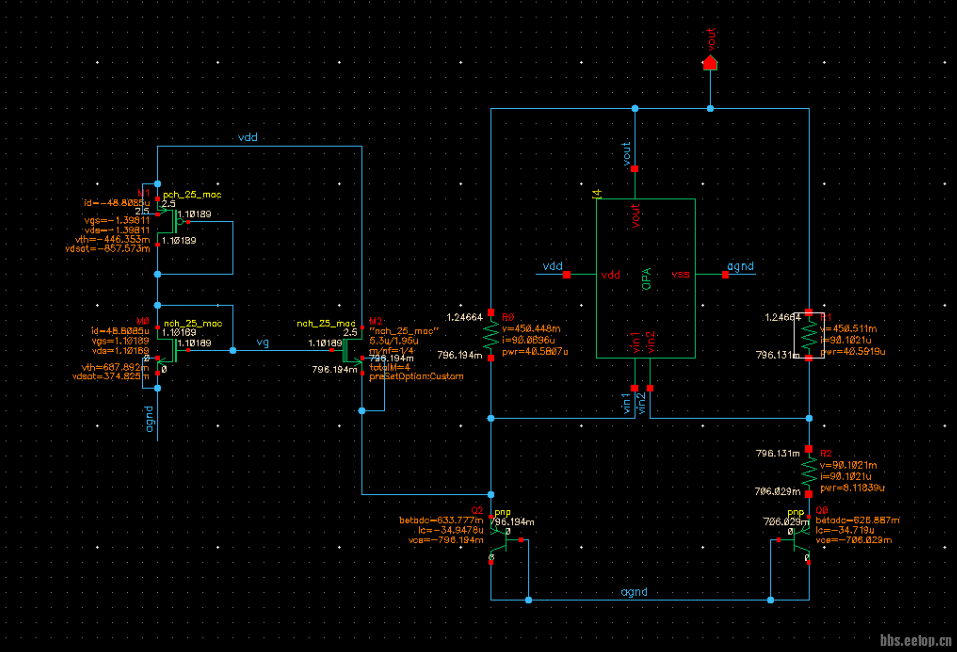Screen dimensions: 957x652
Task: Click the M2 NMOS transistor symbol
Action: (352, 351)
